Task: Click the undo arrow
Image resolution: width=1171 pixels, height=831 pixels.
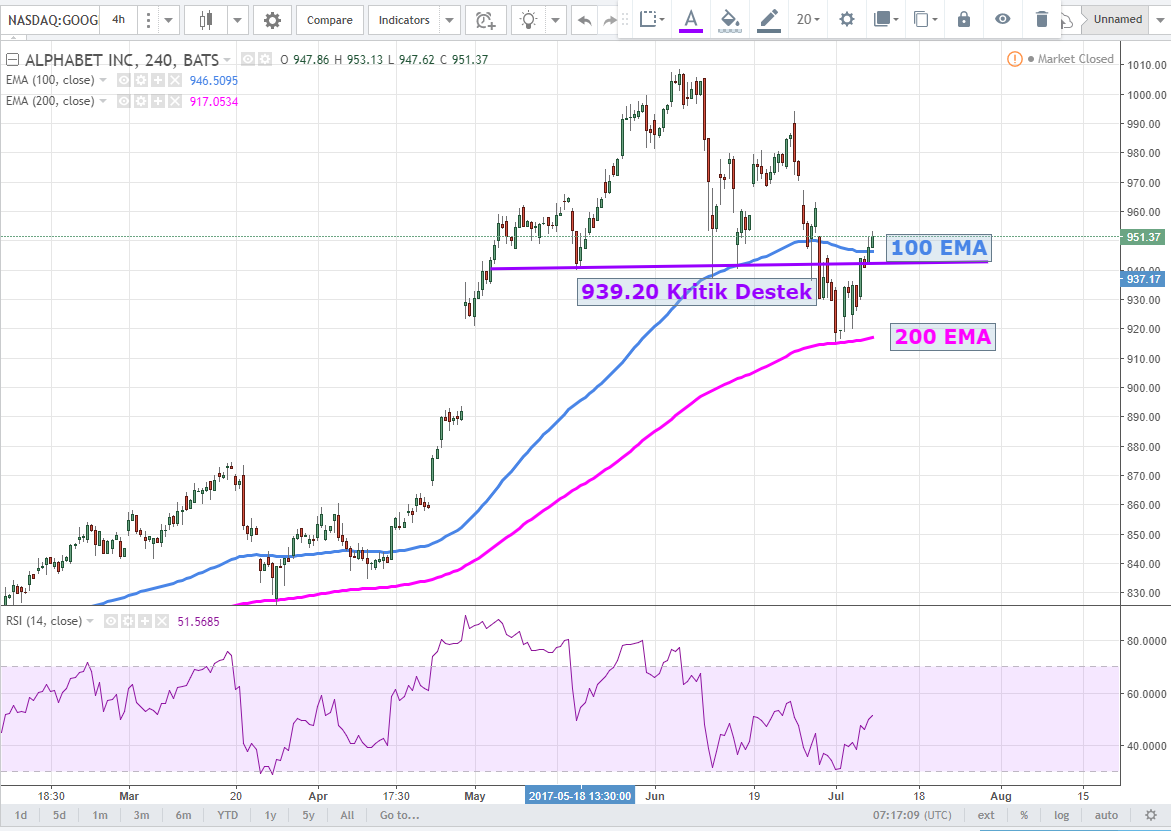Action: coord(585,20)
